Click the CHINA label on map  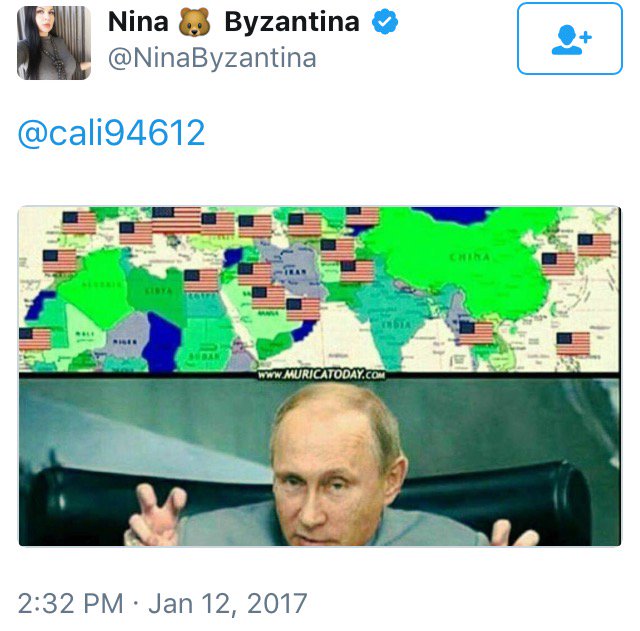click(x=470, y=257)
